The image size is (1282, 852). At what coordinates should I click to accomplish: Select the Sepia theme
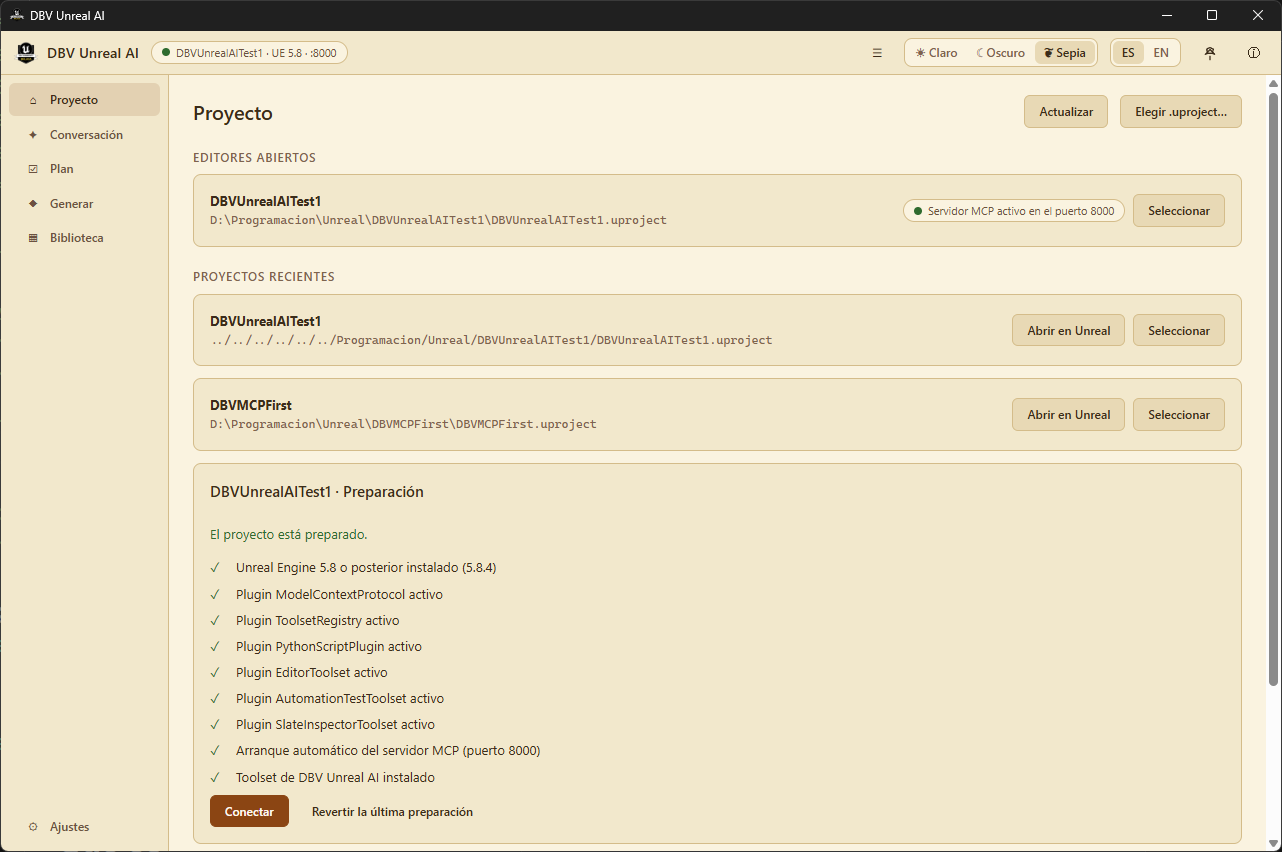coord(1065,53)
